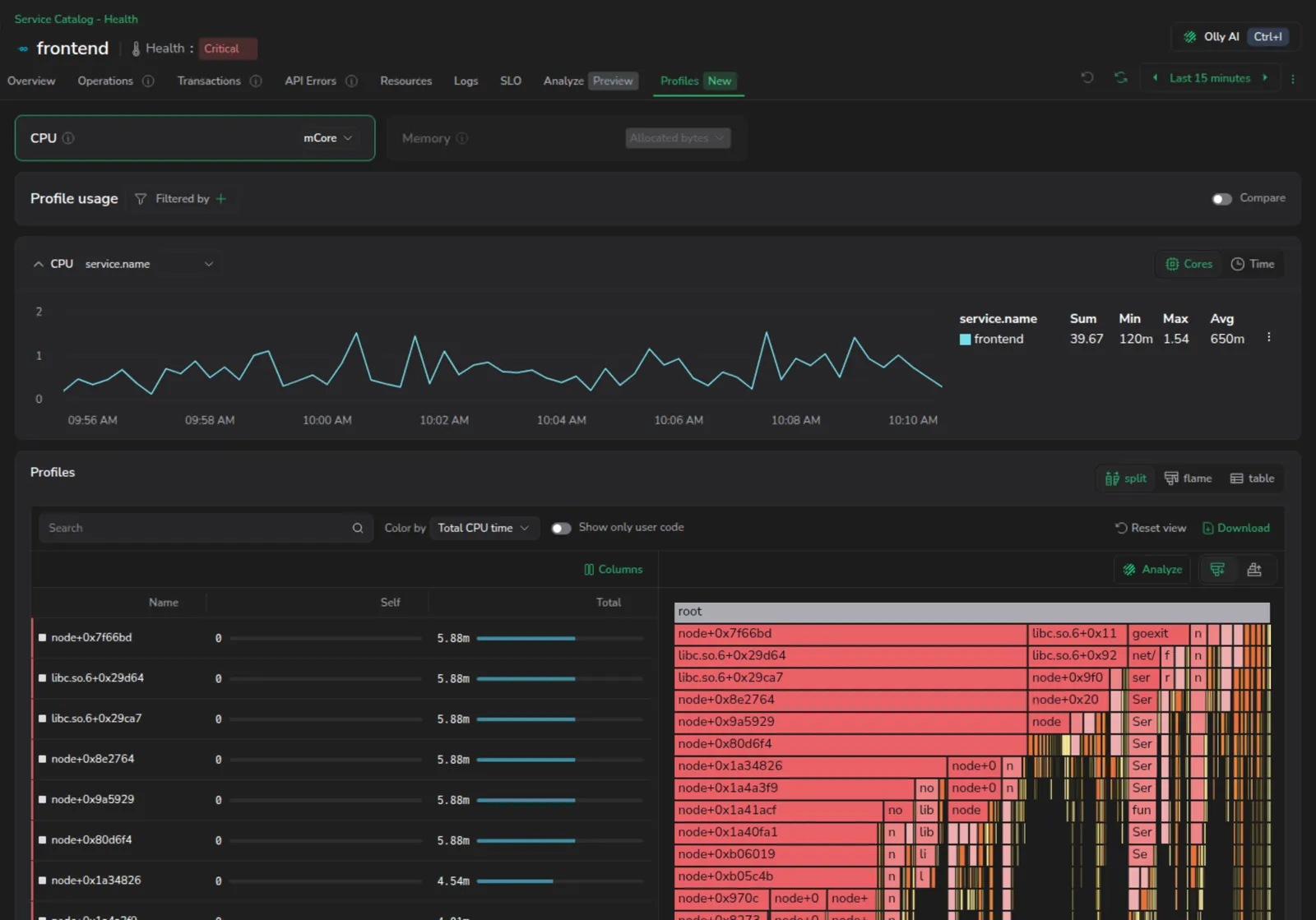This screenshot has height=920, width=1316.
Task: Select Time chart mode
Action: 1253,264
